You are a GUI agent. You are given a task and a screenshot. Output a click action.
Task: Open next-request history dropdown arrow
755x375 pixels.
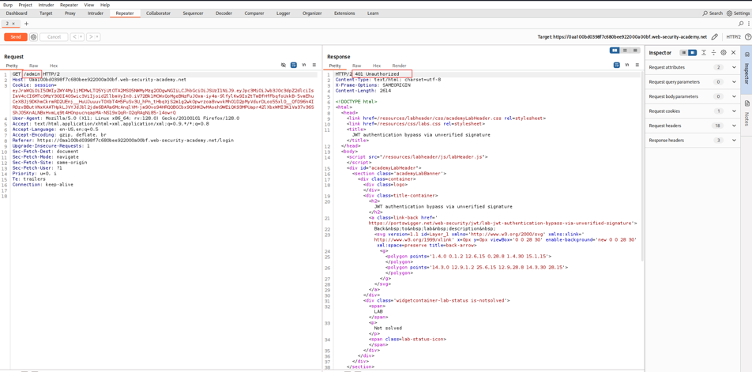coord(97,37)
